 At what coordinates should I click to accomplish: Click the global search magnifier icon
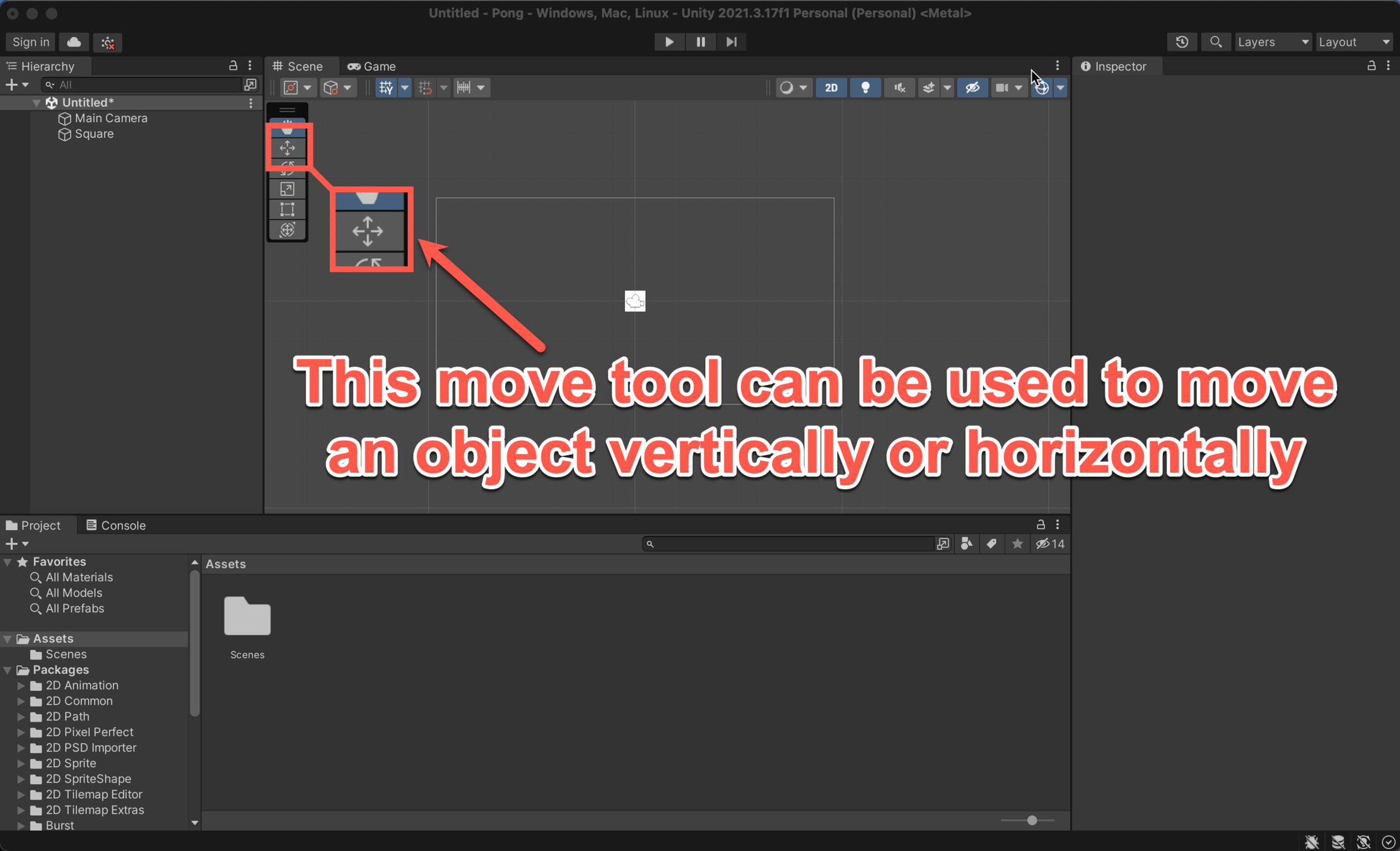tap(1216, 42)
